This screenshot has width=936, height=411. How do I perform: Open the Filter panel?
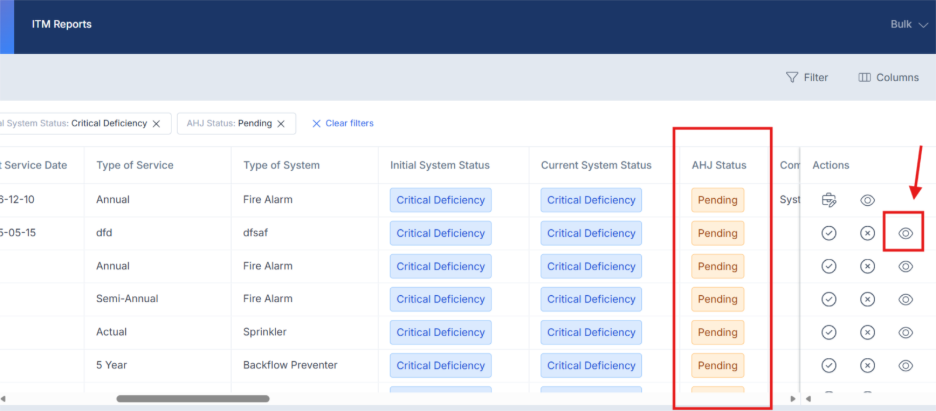tap(806, 77)
